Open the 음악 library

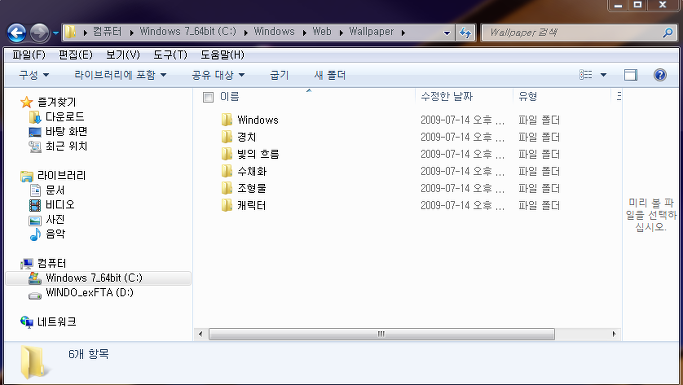click(x=47, y=234)
